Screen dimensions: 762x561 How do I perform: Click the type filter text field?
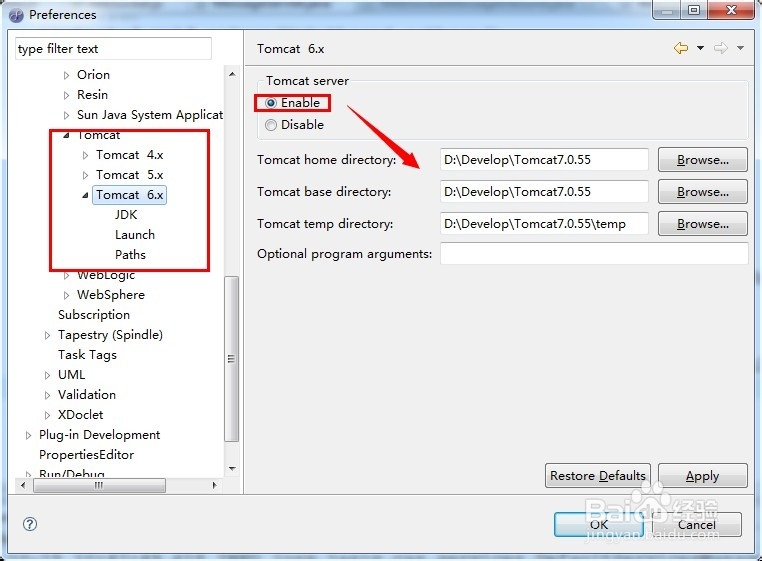(x=113, y=49)
